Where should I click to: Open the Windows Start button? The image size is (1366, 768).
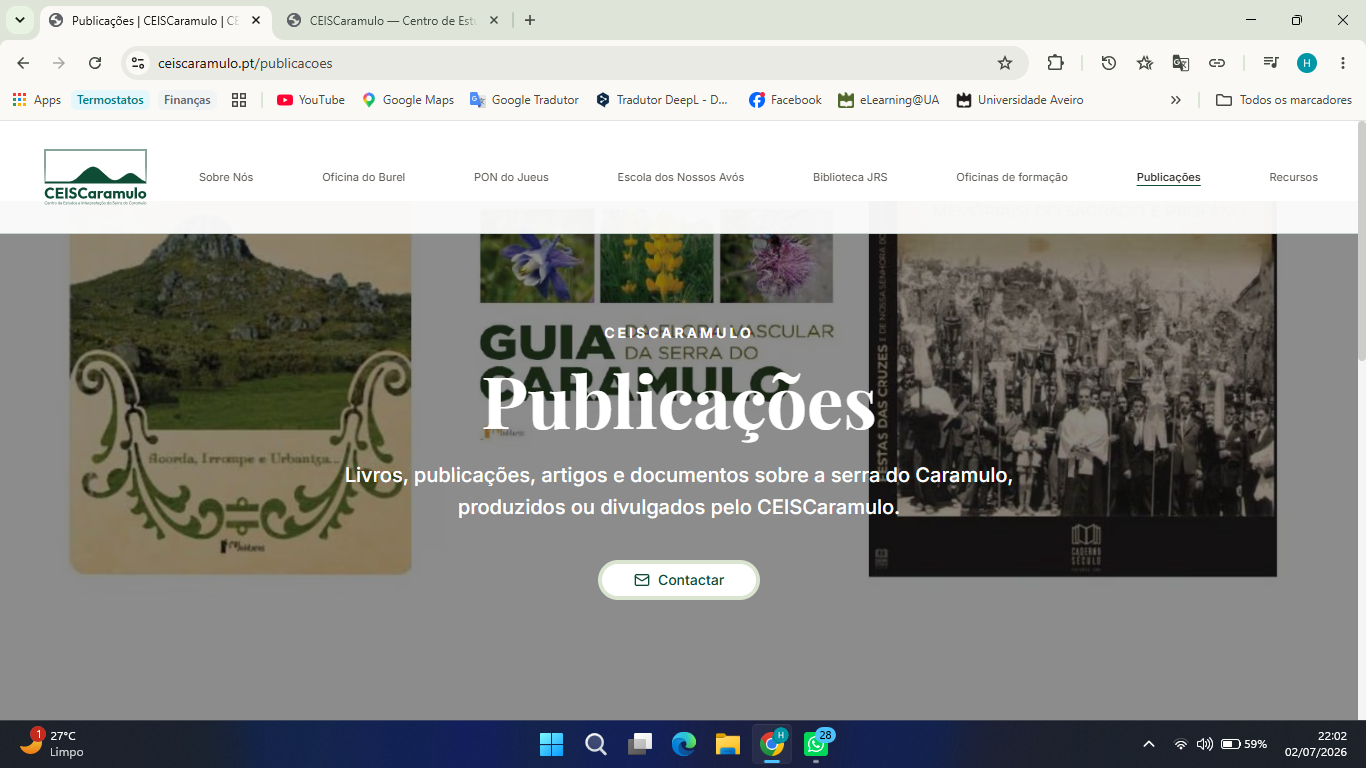tap(551, 744)
